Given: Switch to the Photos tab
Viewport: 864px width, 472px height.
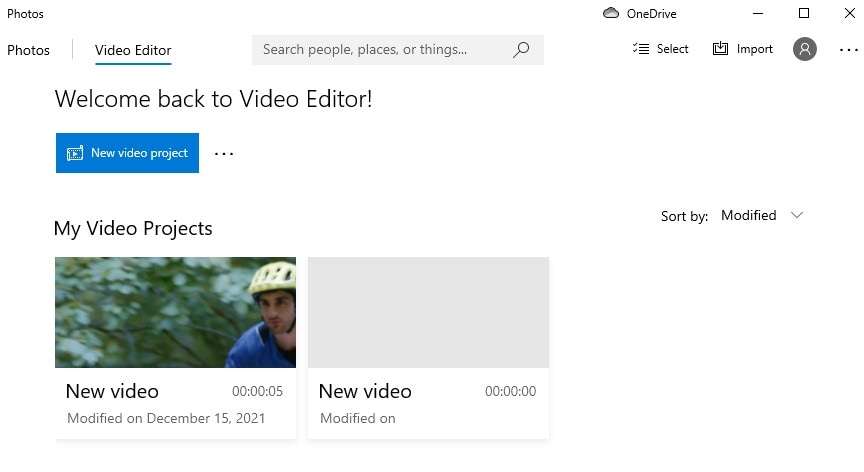Looking at the screenshot, I should tap(28, 50).
